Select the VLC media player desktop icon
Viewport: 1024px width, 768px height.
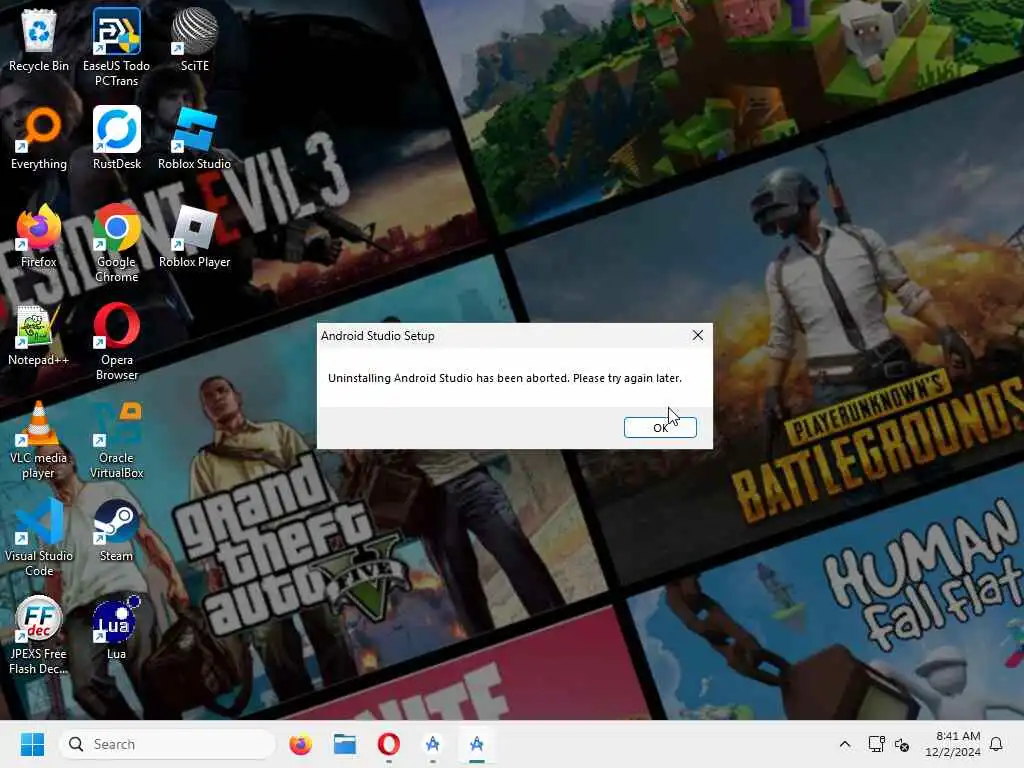coord(39,439)
